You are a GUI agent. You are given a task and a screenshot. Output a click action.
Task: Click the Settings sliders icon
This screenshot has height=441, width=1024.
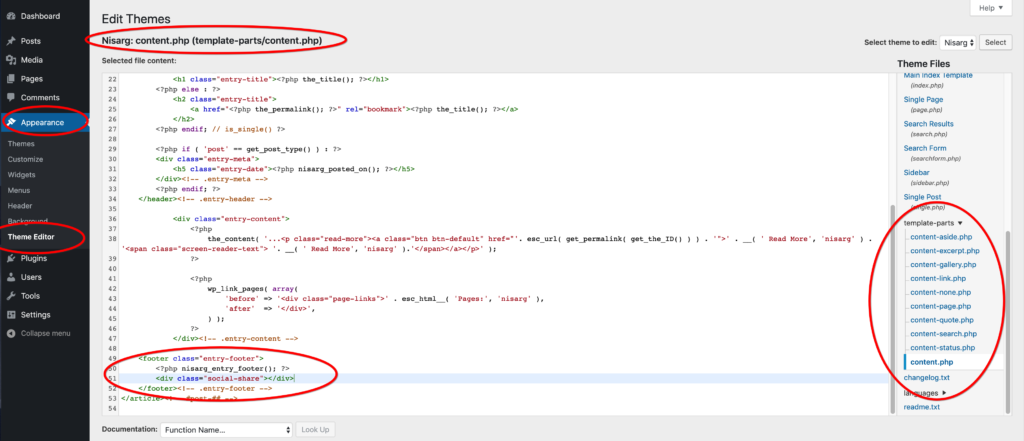11,315
